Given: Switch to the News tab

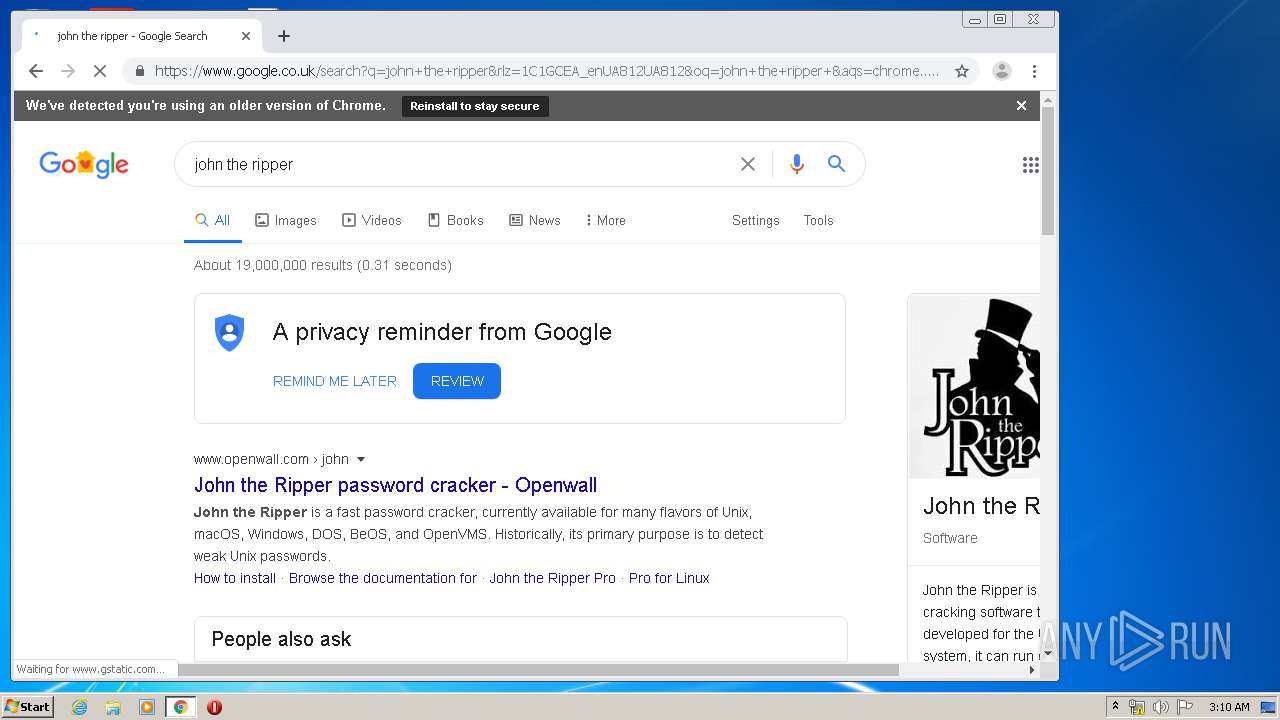Looking at the screenshot, I should coord(535,220).
